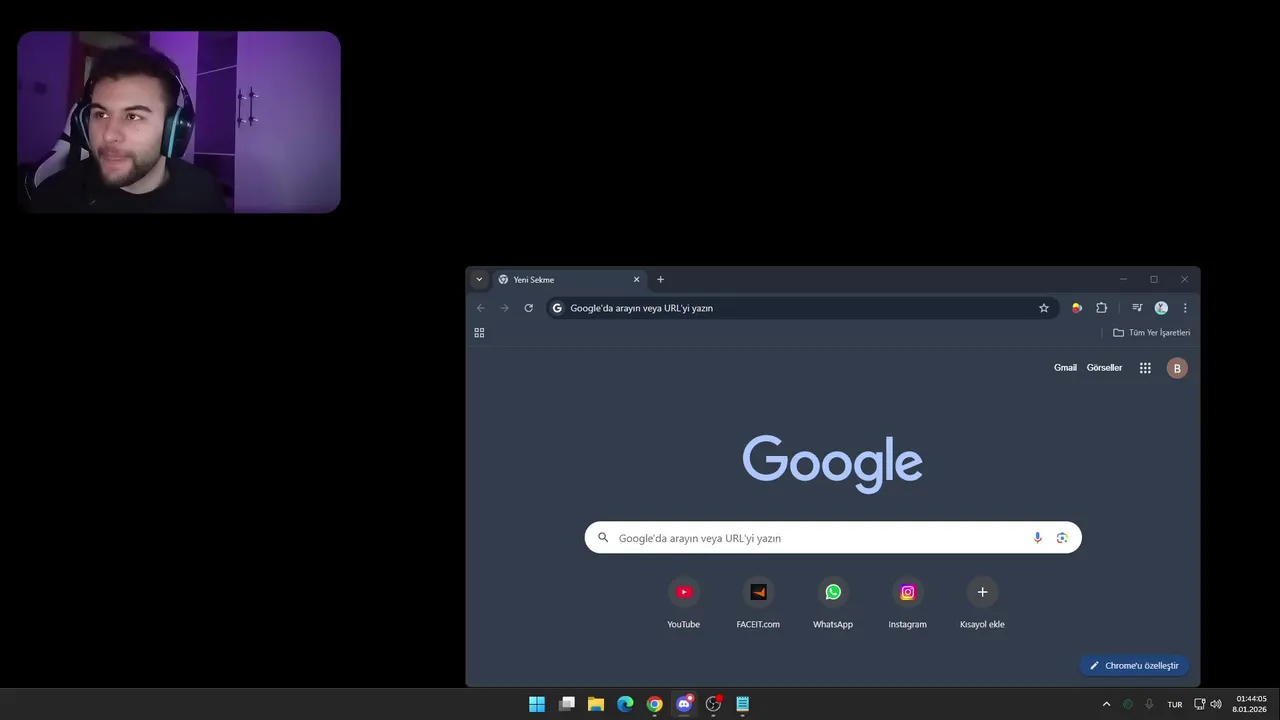Open the Extensions puzzle piece menu
Image resolution: width=1280 pixels, height=720 pixels.
[x=1102, y=308]
